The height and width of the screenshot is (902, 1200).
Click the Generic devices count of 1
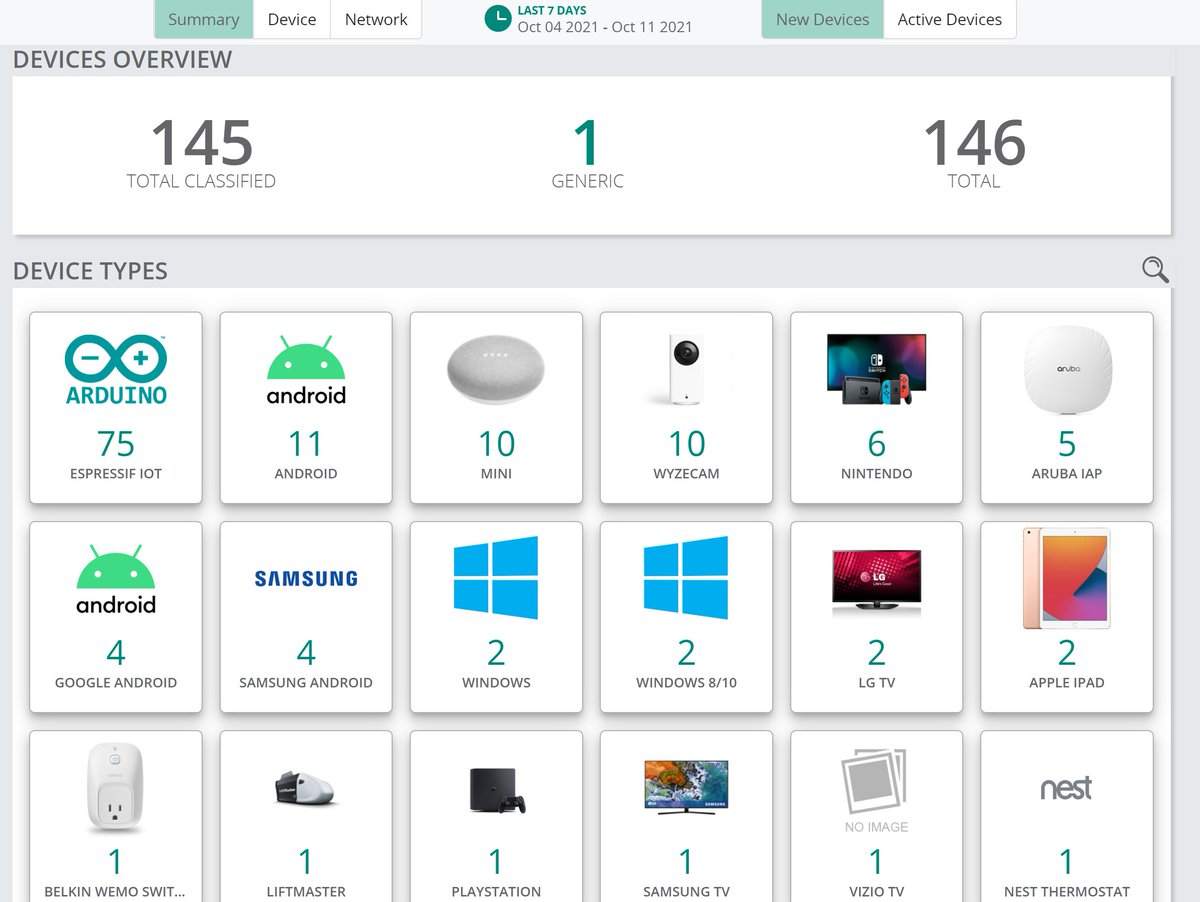pos(587,143)
